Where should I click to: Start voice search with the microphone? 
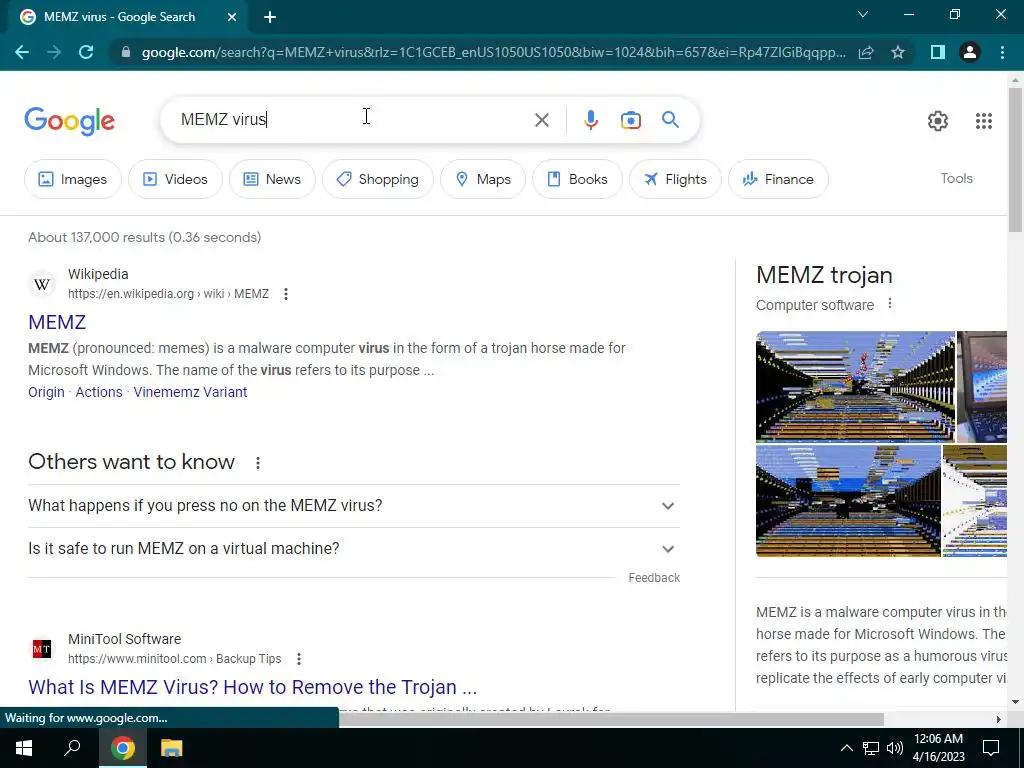point(591,120)
